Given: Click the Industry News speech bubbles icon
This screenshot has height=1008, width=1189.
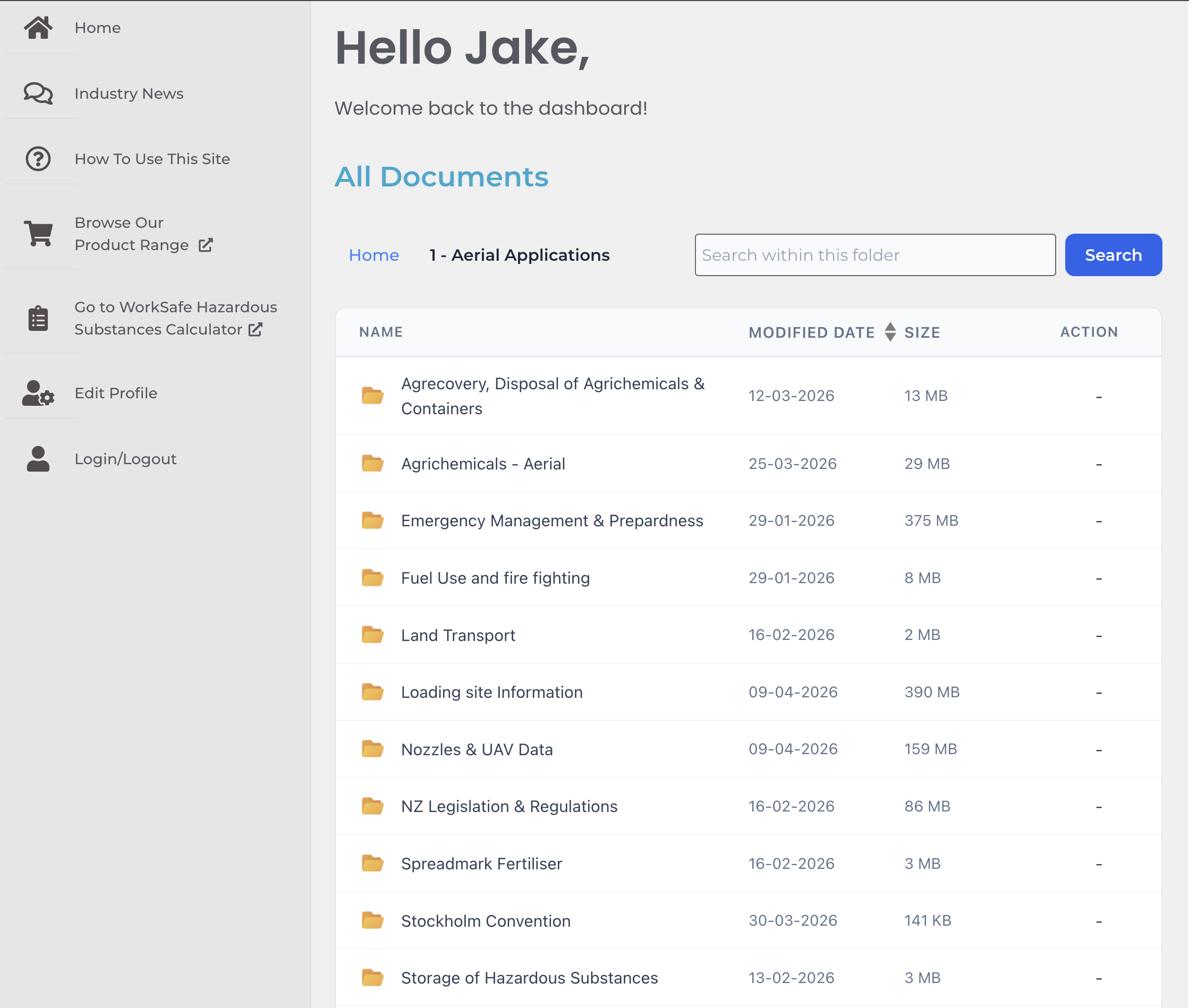Looking at the screenshot, I should point(38,93).
